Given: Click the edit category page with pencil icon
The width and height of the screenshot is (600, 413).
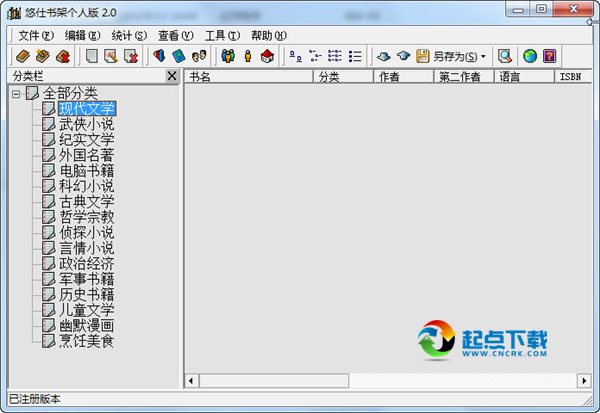Looking at the screenshot, I should click(x=111, y=57).
